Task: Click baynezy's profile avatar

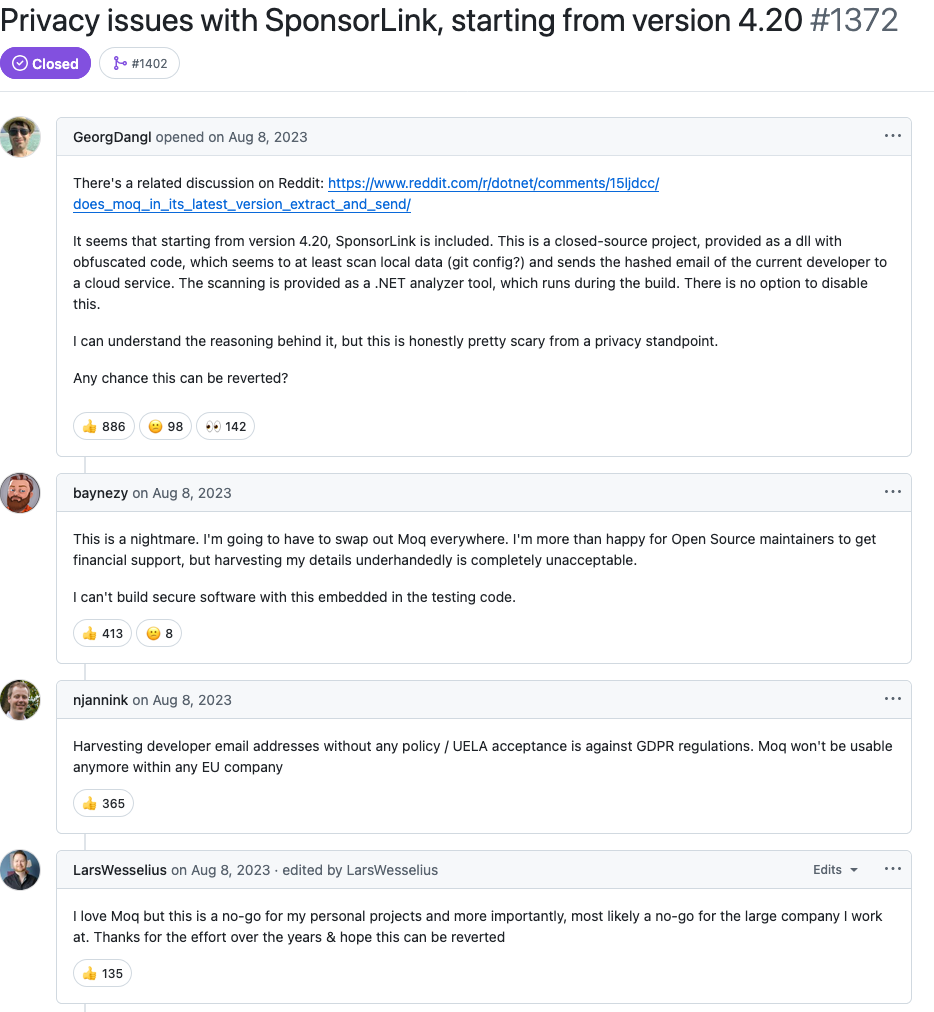Action: pos(21,493)
